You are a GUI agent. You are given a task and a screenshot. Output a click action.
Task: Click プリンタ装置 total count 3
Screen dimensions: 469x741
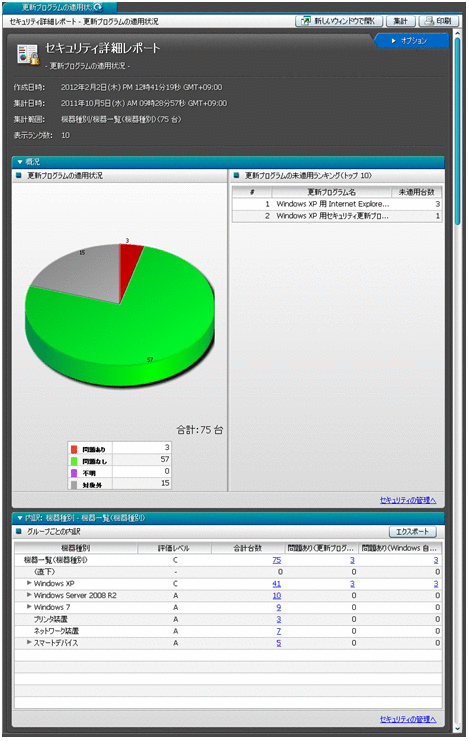[x=279, y=619]
